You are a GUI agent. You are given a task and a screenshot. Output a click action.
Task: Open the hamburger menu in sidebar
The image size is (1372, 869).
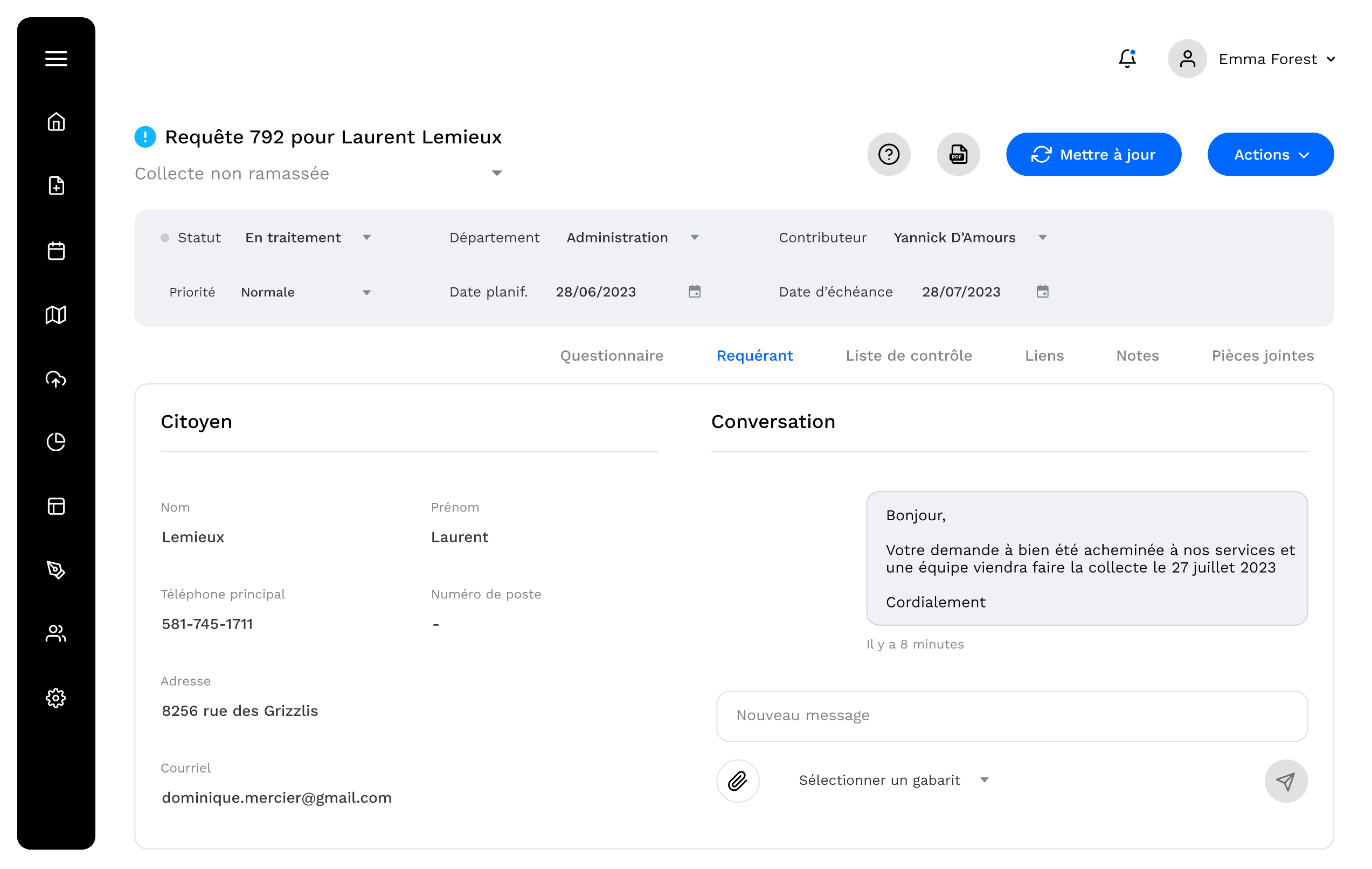point(56,59)
